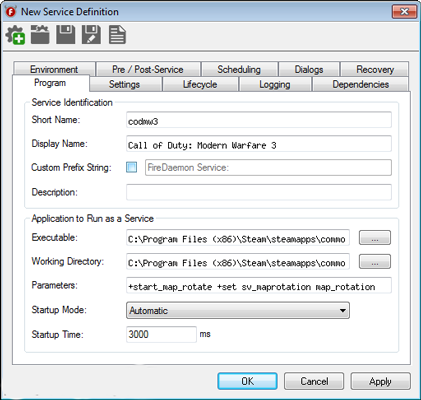
Task: Click the Short Name field
Action: 259,120
